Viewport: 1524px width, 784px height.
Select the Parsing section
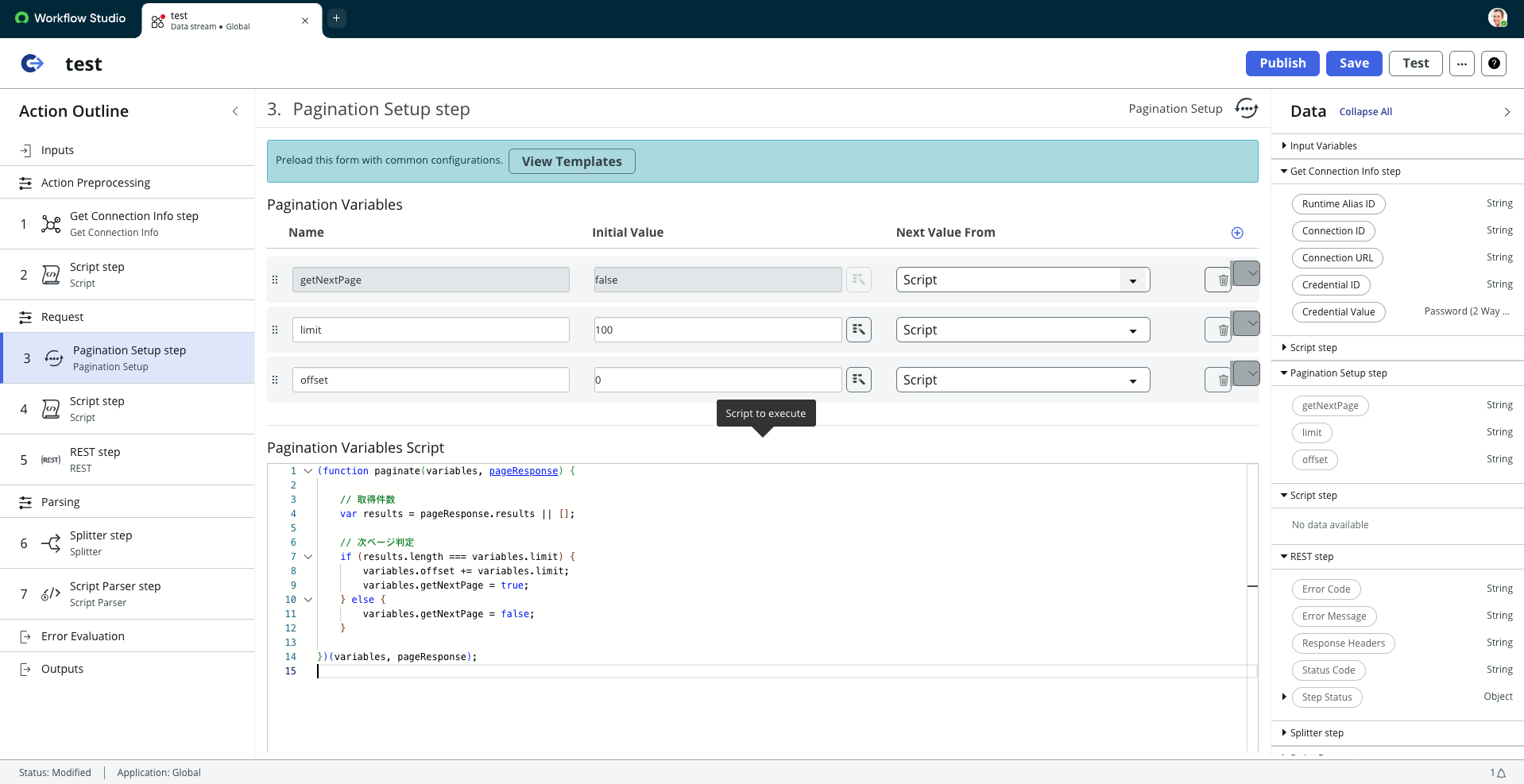pyautogui.click(x=127, y=502)
